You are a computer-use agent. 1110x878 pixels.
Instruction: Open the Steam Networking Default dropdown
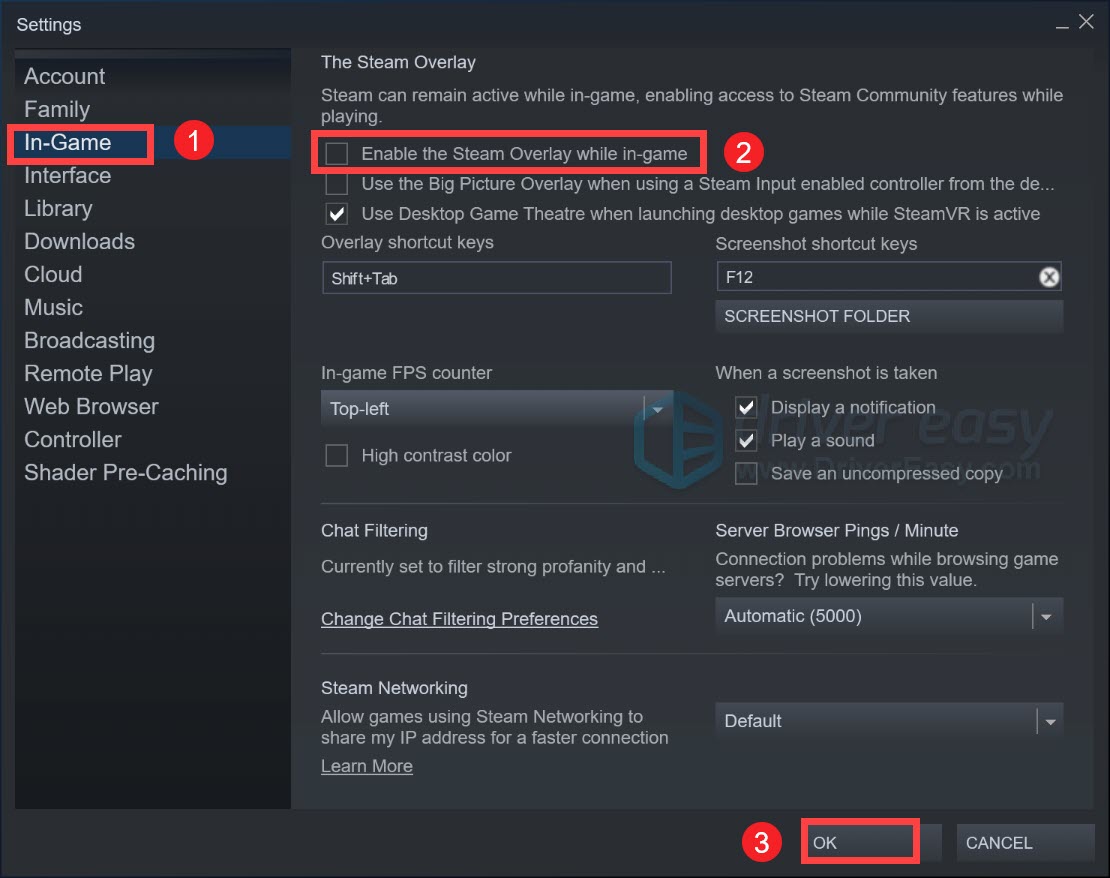click(x=888, y=721)
